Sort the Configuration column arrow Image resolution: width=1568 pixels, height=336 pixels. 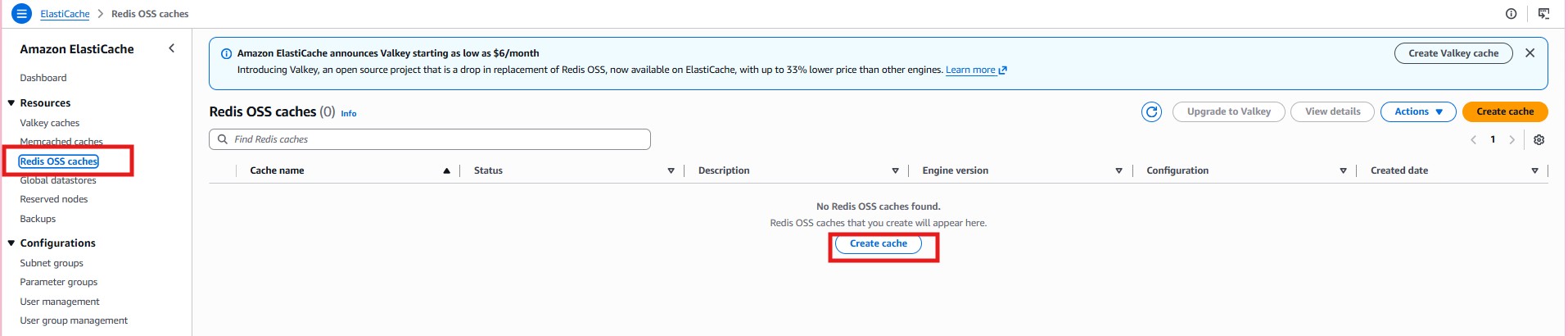pyautogui.click(x=1343, y=170)
